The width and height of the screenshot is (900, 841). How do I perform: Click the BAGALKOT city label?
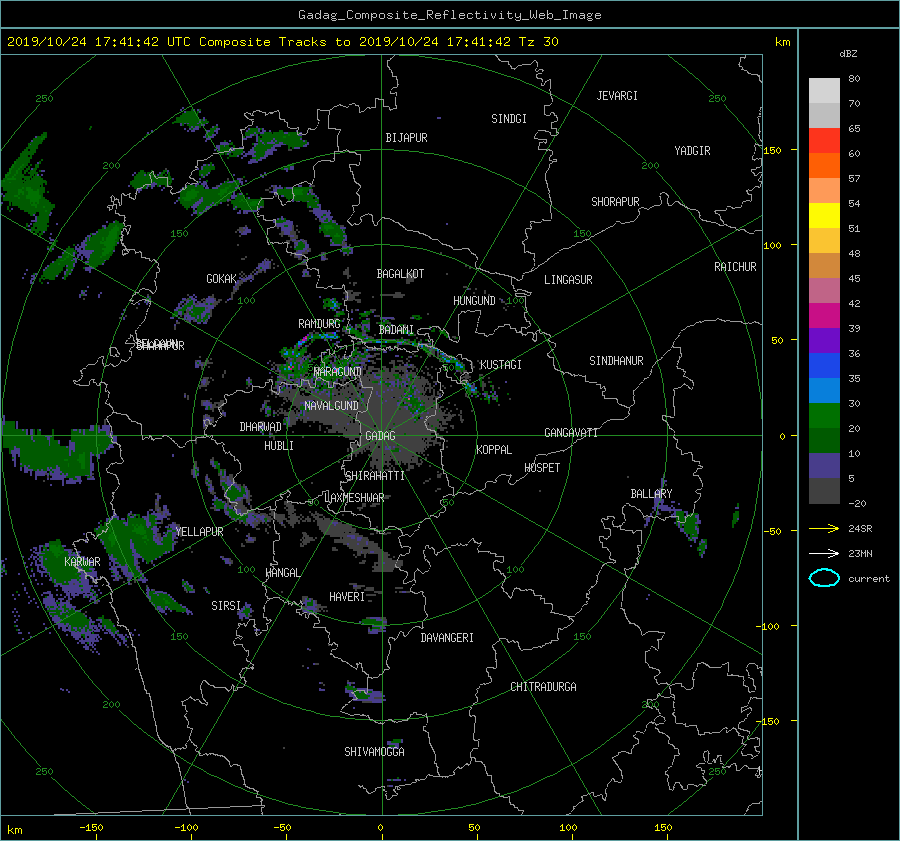(400, 274)
